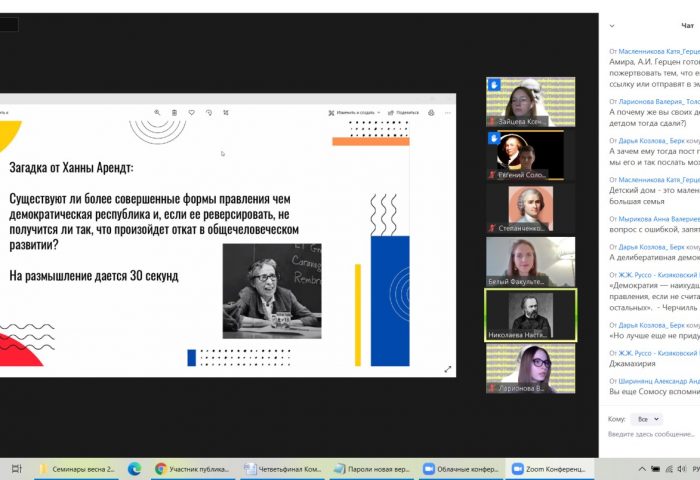
Task: Click the print icon in viewer toolbar
Action: 432,112
